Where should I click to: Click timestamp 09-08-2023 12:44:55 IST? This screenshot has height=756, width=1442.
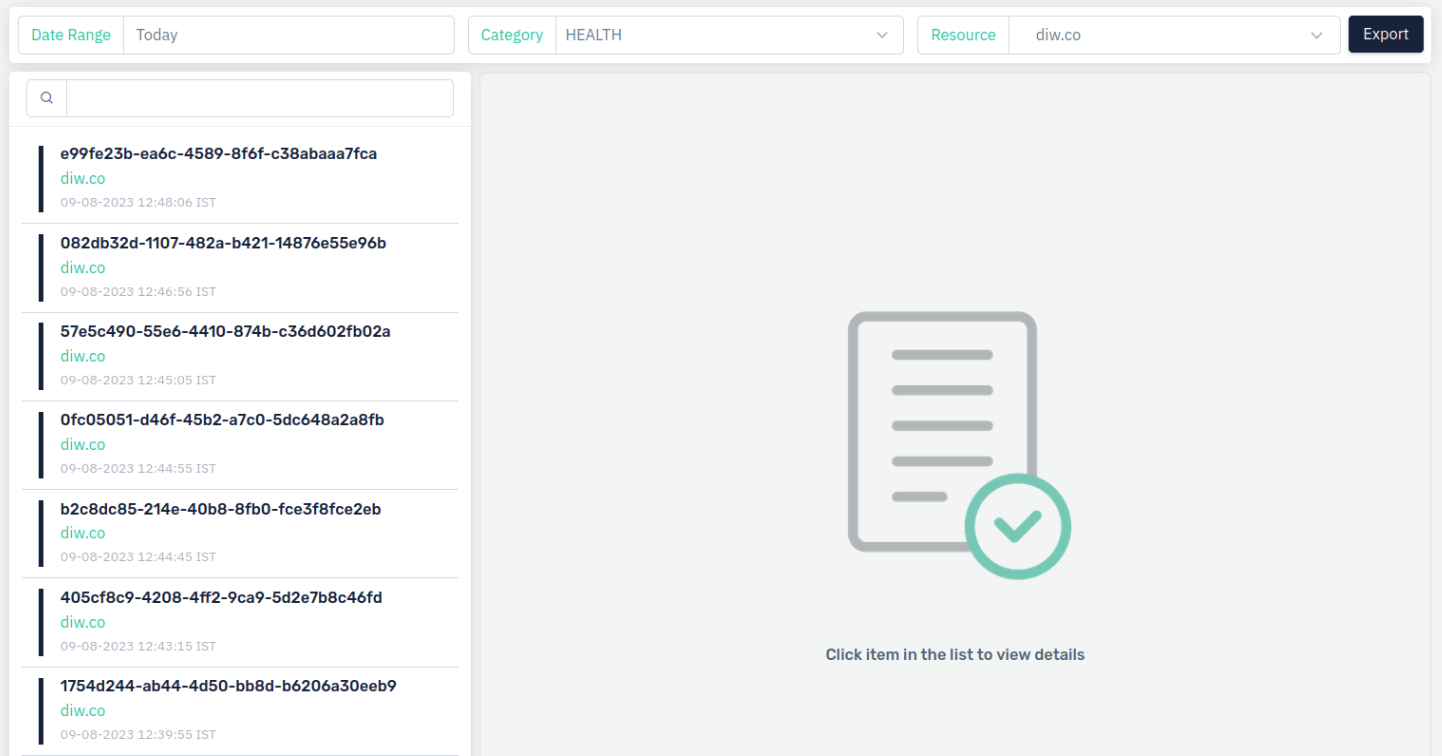pos(138,468)
